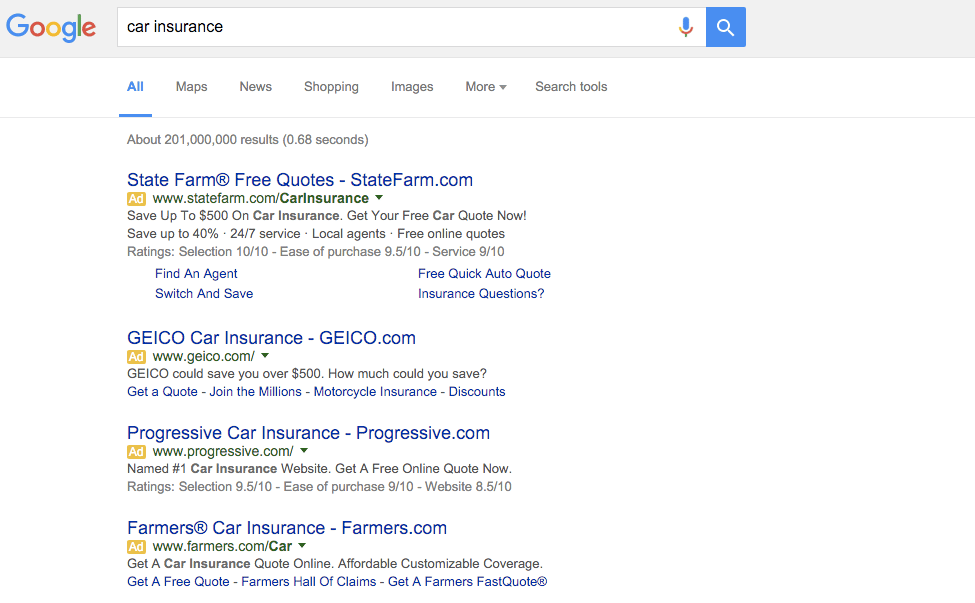Open GEICO Discounts link
The image size is (975, 603).
tap(477, 392)
